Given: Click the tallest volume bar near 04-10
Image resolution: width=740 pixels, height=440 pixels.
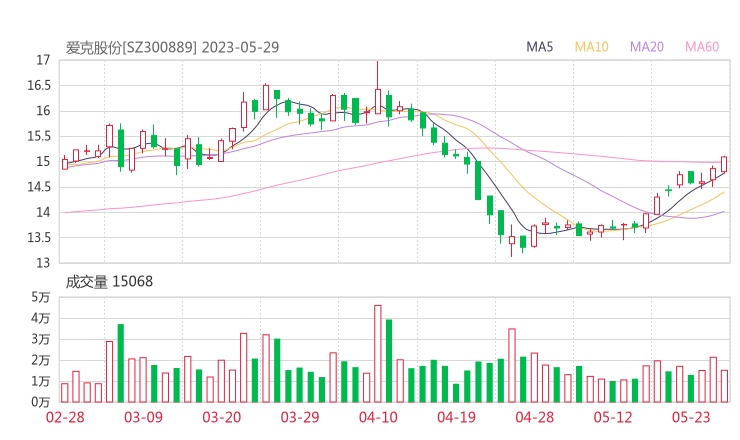Looking at the screenshot, I should click(378, 354).
